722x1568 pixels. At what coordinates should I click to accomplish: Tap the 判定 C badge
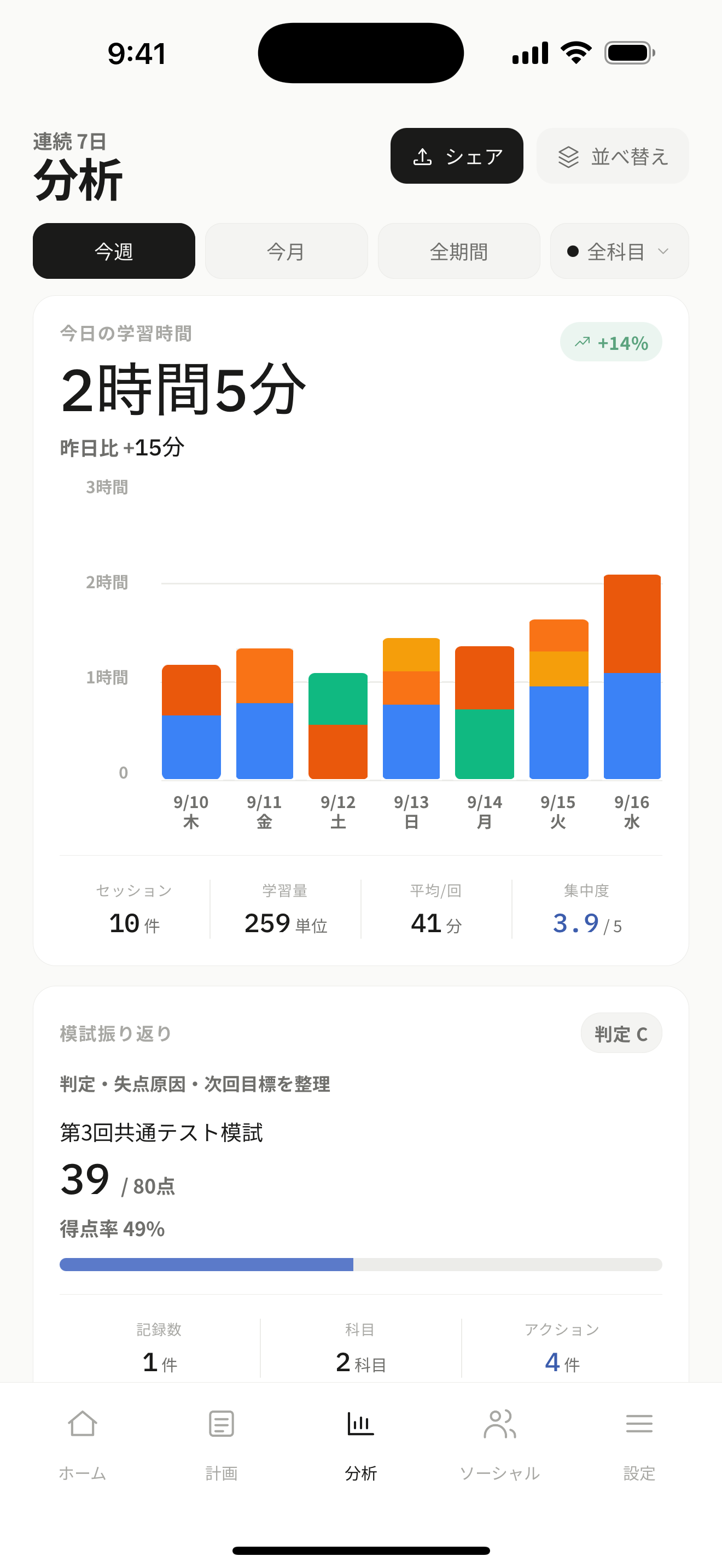[x=621, y=1033]
